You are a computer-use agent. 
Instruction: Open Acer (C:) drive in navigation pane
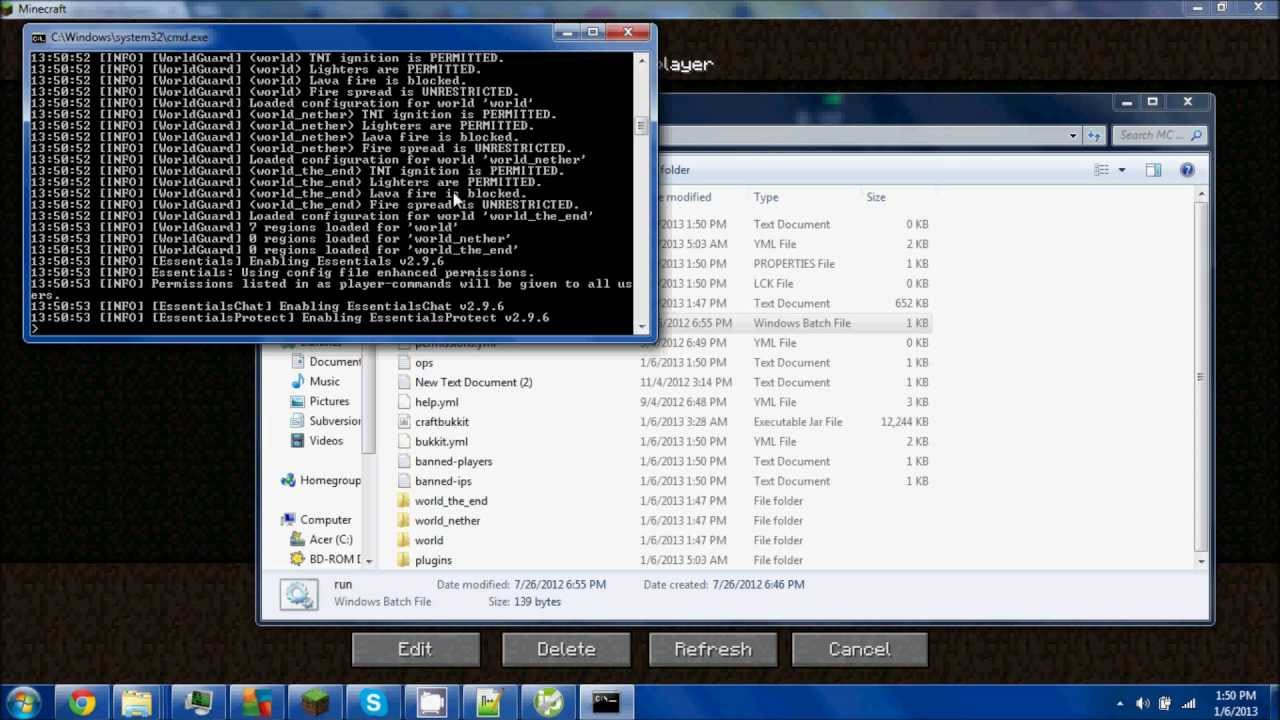click(330, 540)
